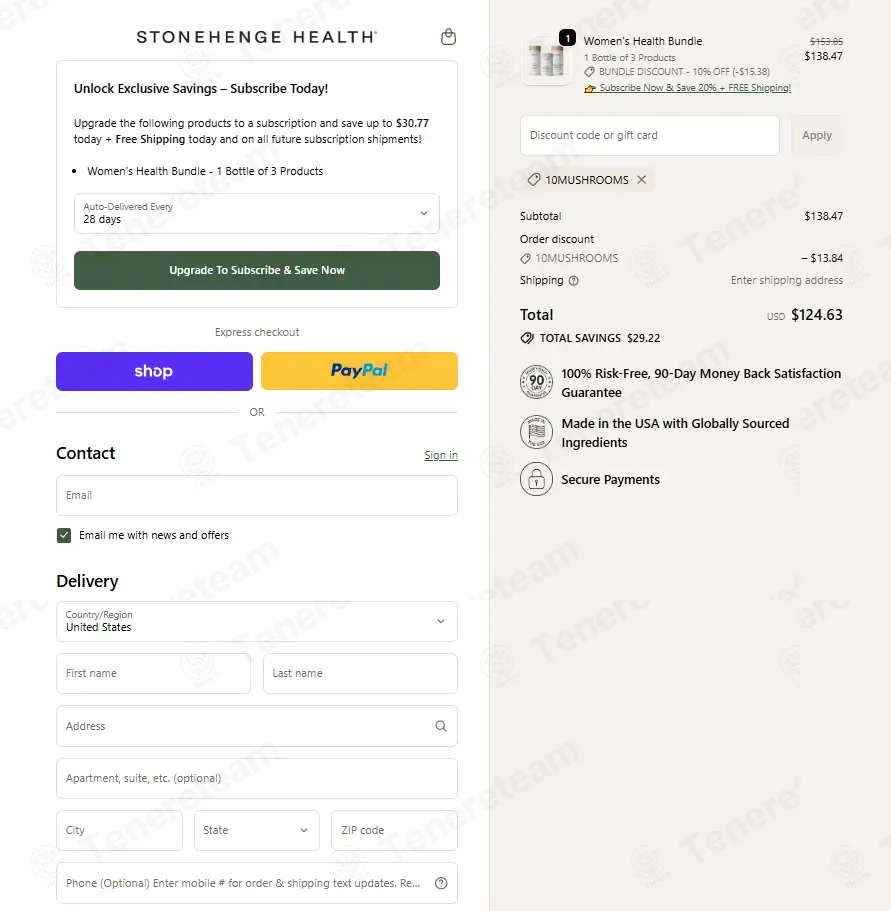Pay with the Shop express checkout button

(x=155, y=371)
